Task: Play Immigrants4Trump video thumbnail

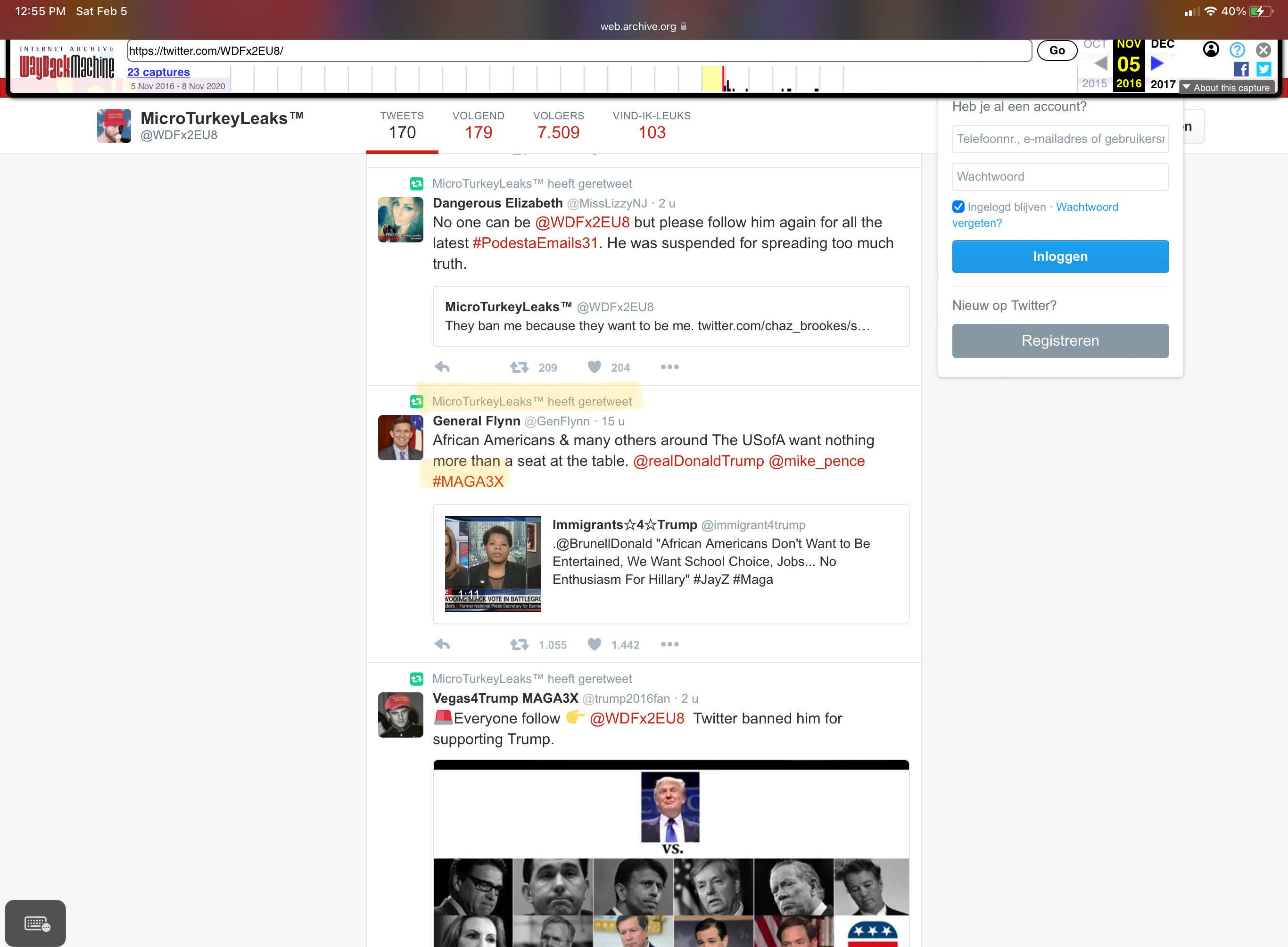Action: (x=493, y=564)
